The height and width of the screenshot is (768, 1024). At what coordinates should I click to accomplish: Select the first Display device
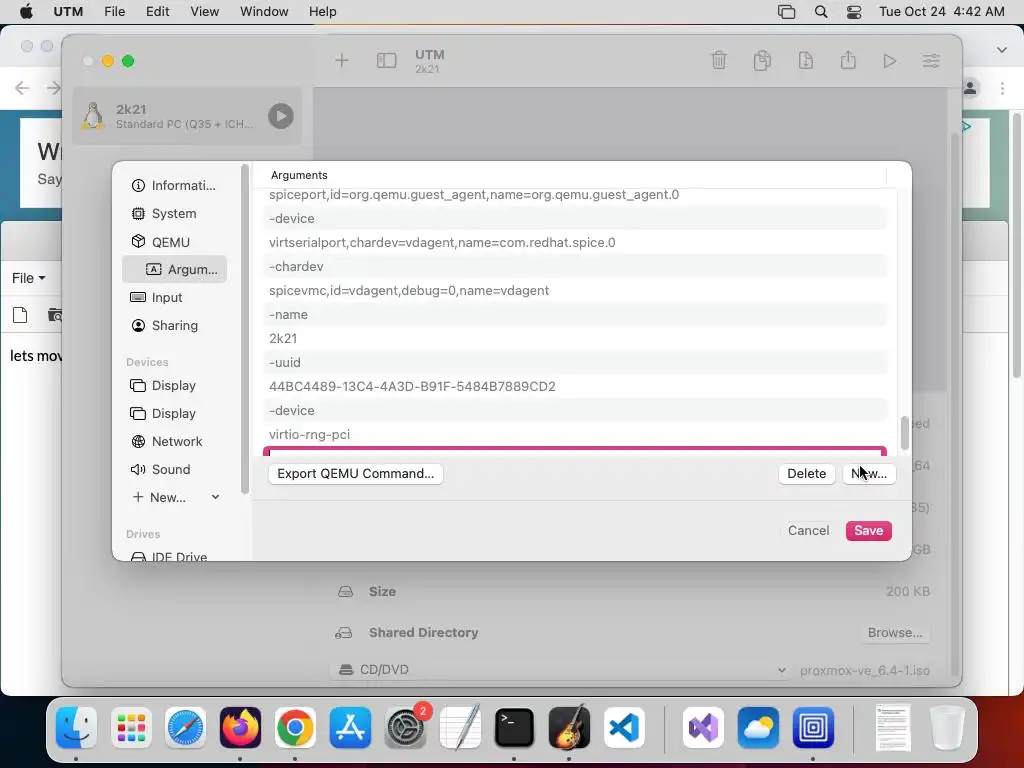coord(174,385)
